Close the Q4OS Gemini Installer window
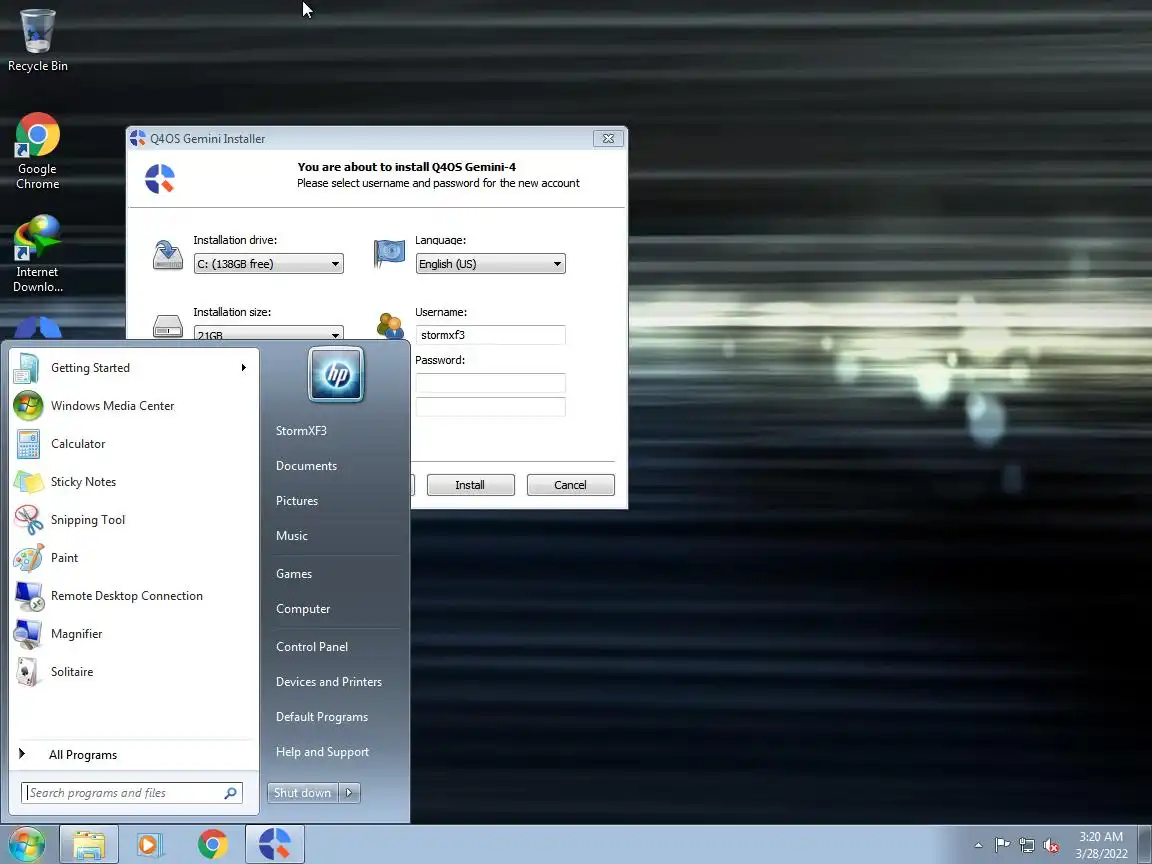 (608, 138)
